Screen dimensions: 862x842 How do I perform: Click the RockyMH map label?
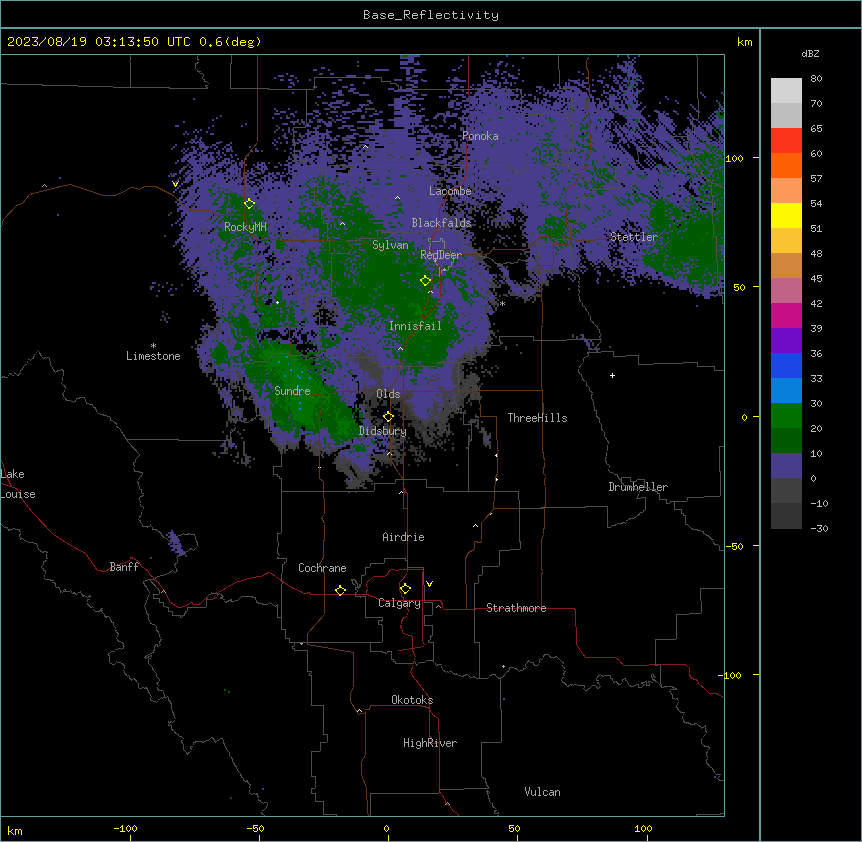[x=245, y=227]
